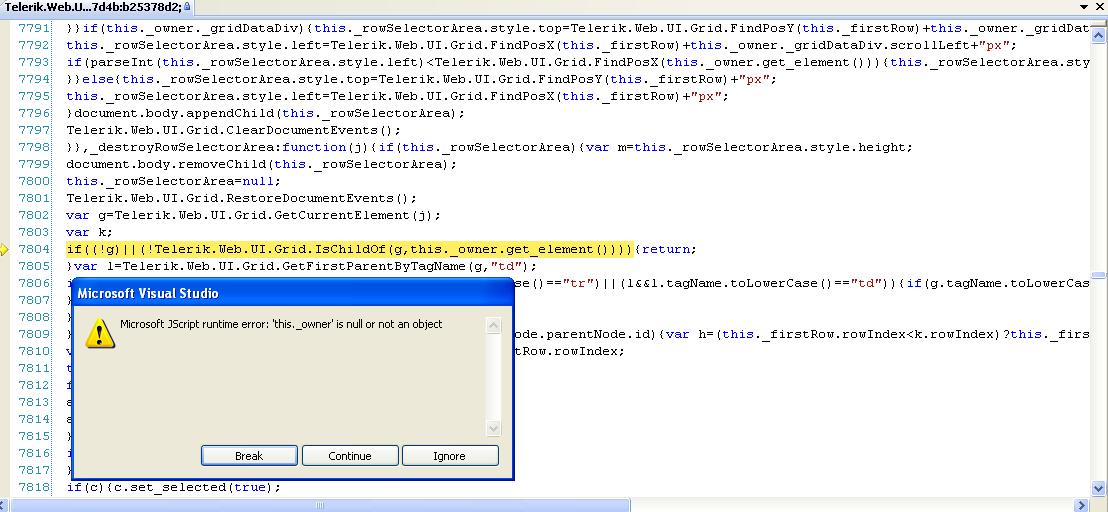Click "this._rowSelectorArea=null;" on line 7800
Image resolution: width=1108 pixels, height=512 pixels.
pyautogui.click(x=174, y=181)
